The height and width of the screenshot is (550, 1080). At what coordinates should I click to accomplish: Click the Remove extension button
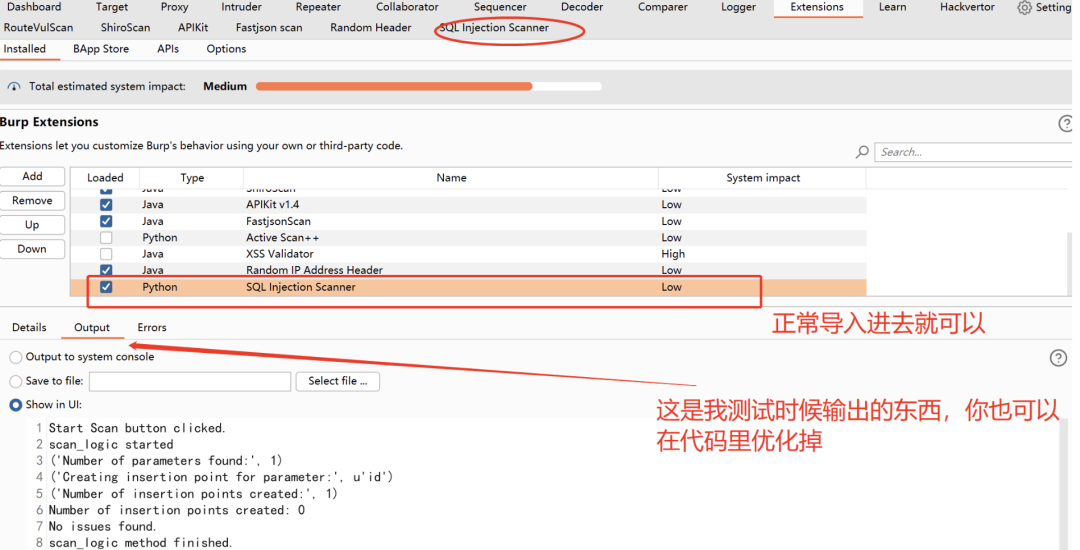(x=32, y=200)
